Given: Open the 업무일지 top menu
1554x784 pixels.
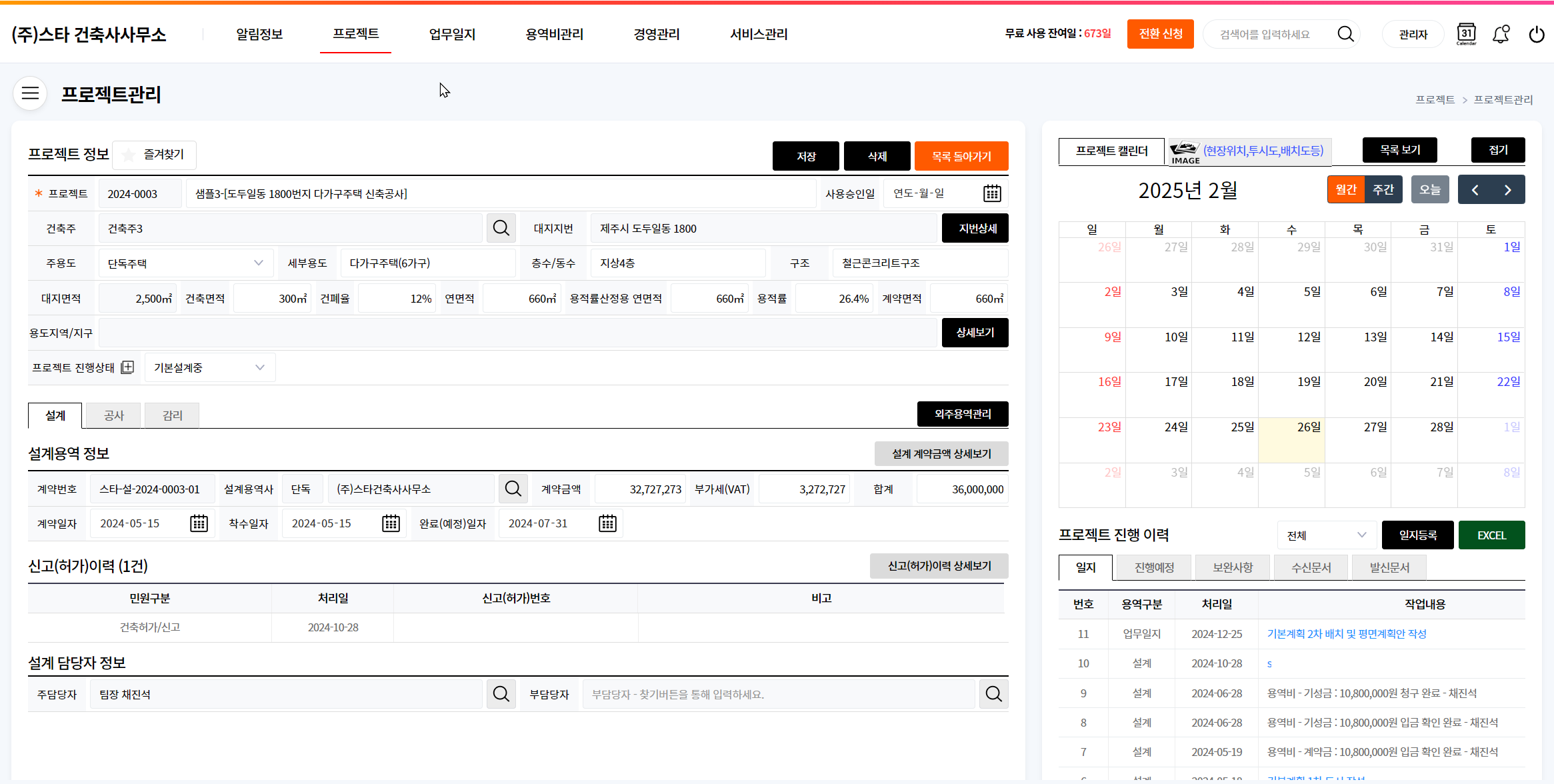Looking at the screenshot, I should tap(452, 34).
